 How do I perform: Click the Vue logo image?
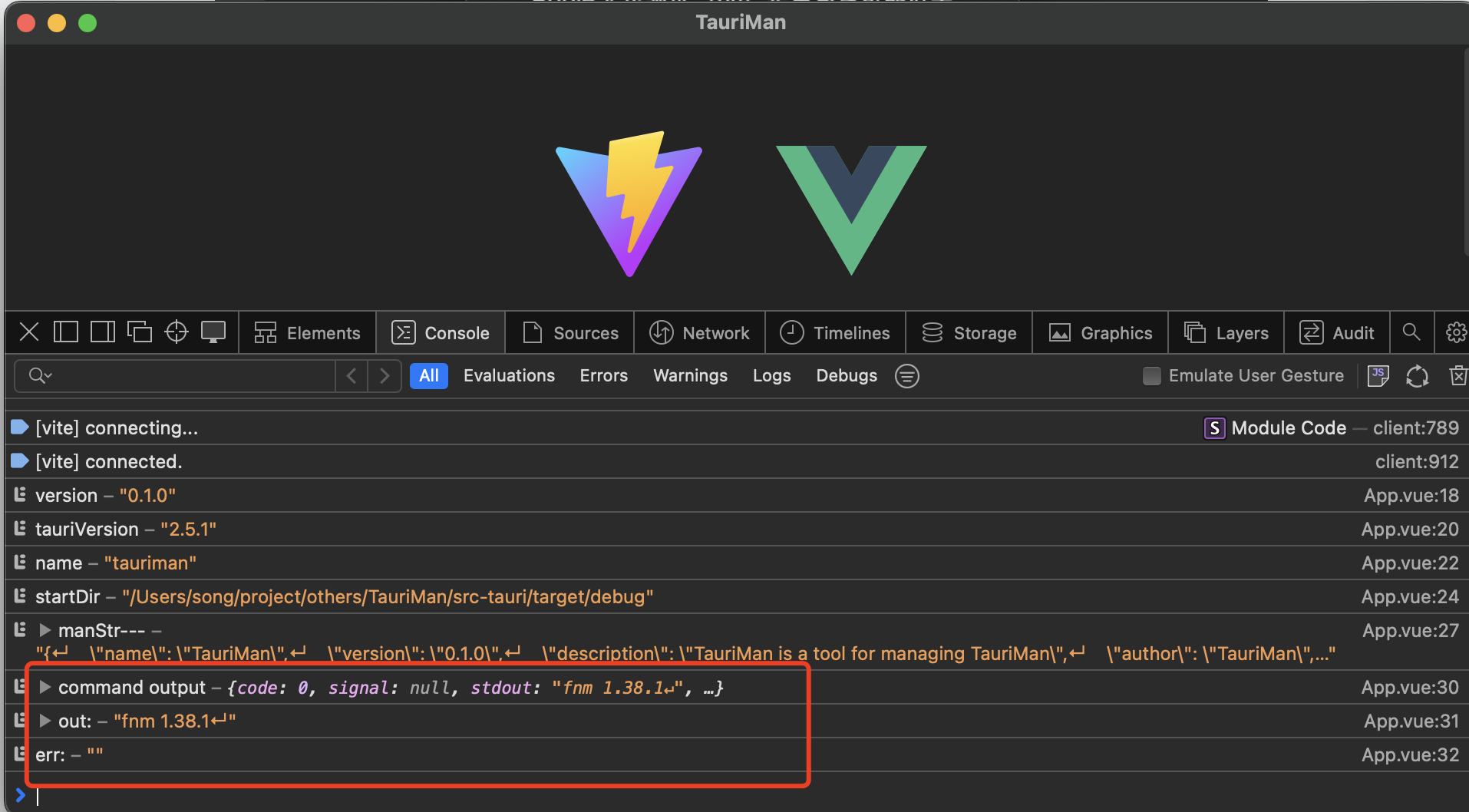(x=852, y=210)
